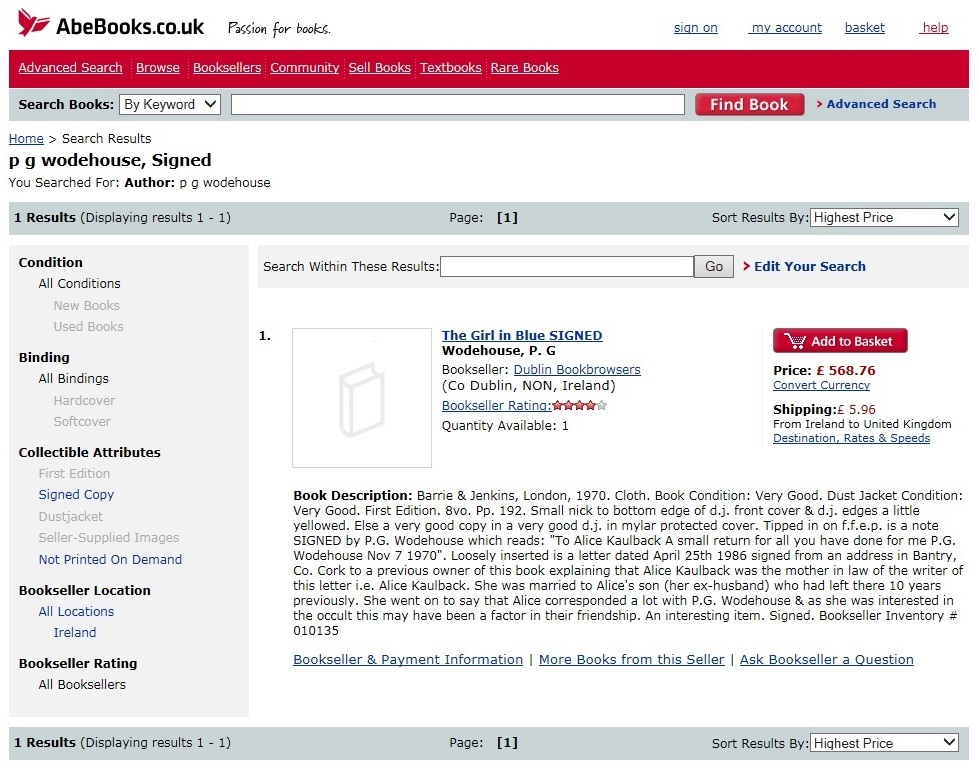979x781 pixels.
Task: Open the Booksellers menu item
Action: [227, 68]
